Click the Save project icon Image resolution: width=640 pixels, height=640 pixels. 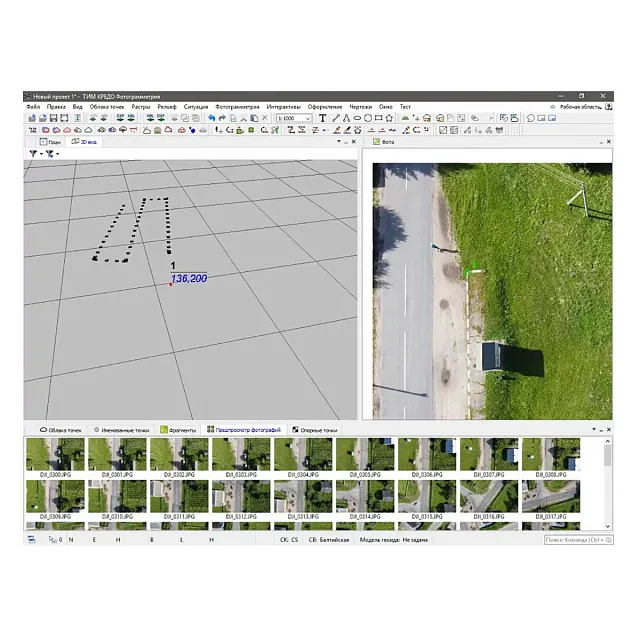(x=53, y=118)
